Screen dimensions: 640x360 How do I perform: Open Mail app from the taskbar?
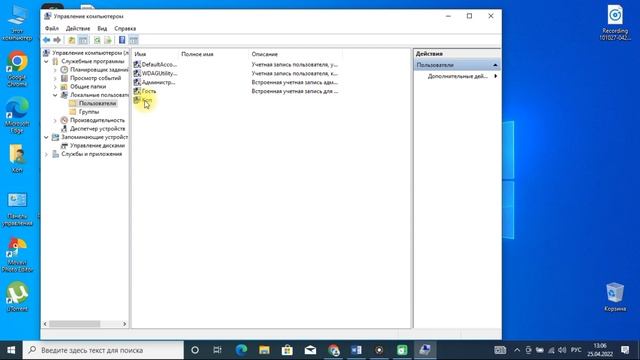(310, 350)
